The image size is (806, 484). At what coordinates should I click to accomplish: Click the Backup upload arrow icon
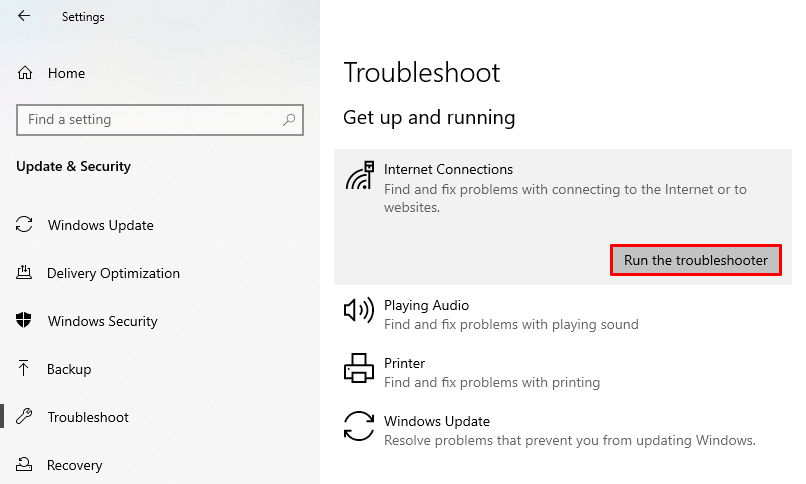click(25, 369)
